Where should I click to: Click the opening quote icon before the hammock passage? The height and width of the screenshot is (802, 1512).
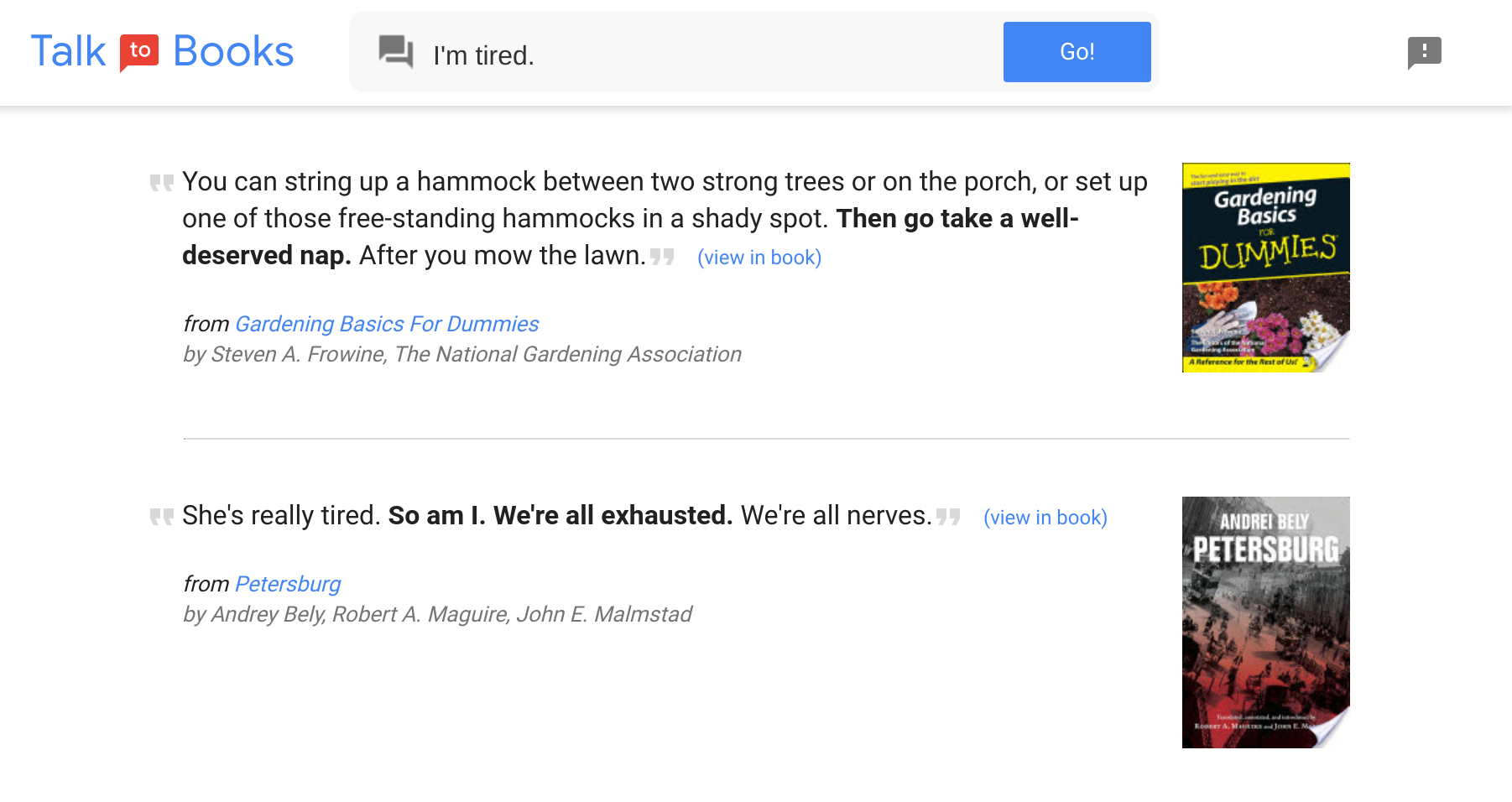(163, 183)
